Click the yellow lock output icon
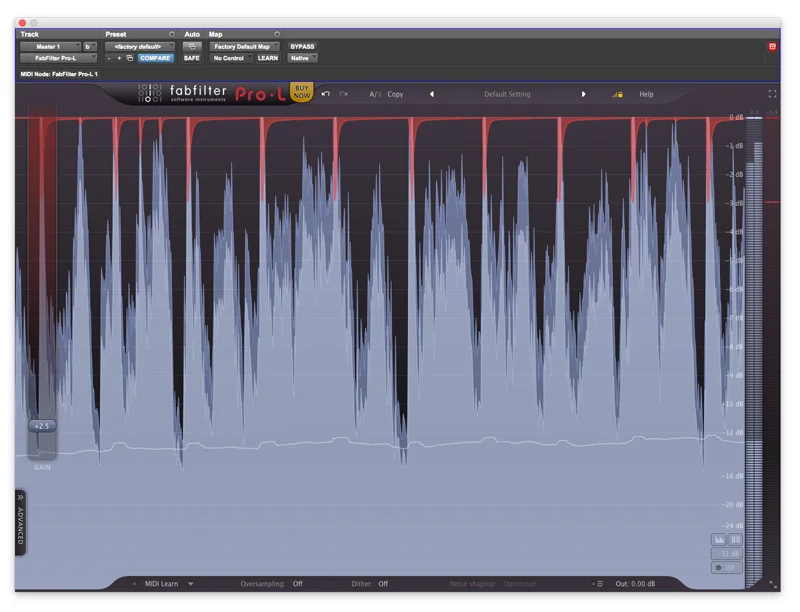This screenshot has height=612, width=800. [x=617, y=94]
